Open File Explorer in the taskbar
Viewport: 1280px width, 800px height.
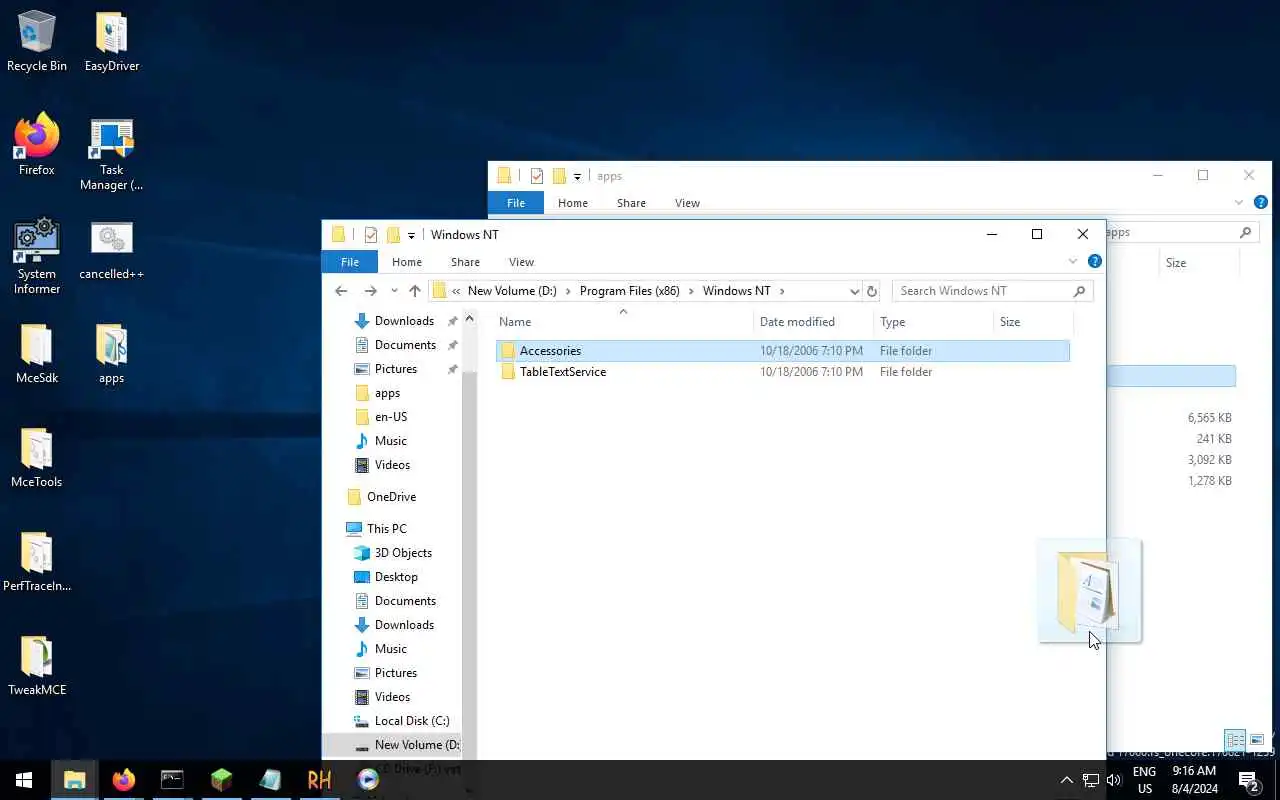click(x=75, y=780)
